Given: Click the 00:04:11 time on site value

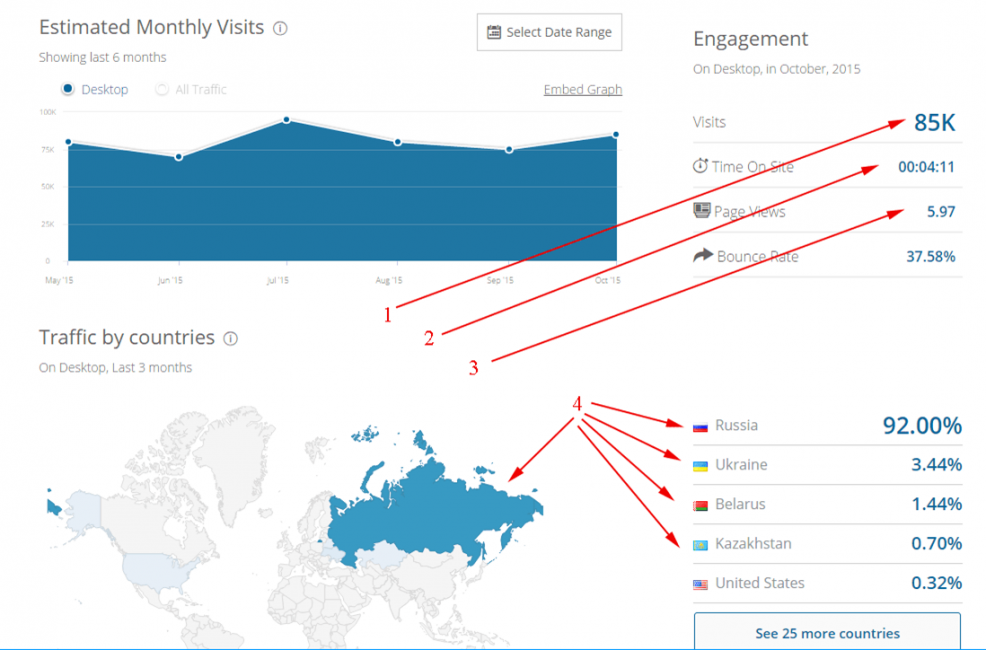Looking at the screenshot, I should 926,167.
